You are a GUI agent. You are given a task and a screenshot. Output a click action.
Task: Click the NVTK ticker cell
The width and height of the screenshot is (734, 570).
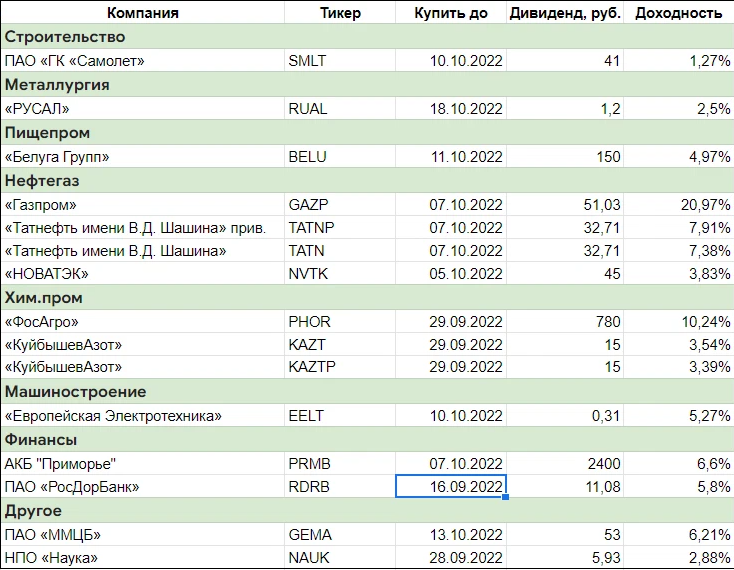[x=340, y=273]
